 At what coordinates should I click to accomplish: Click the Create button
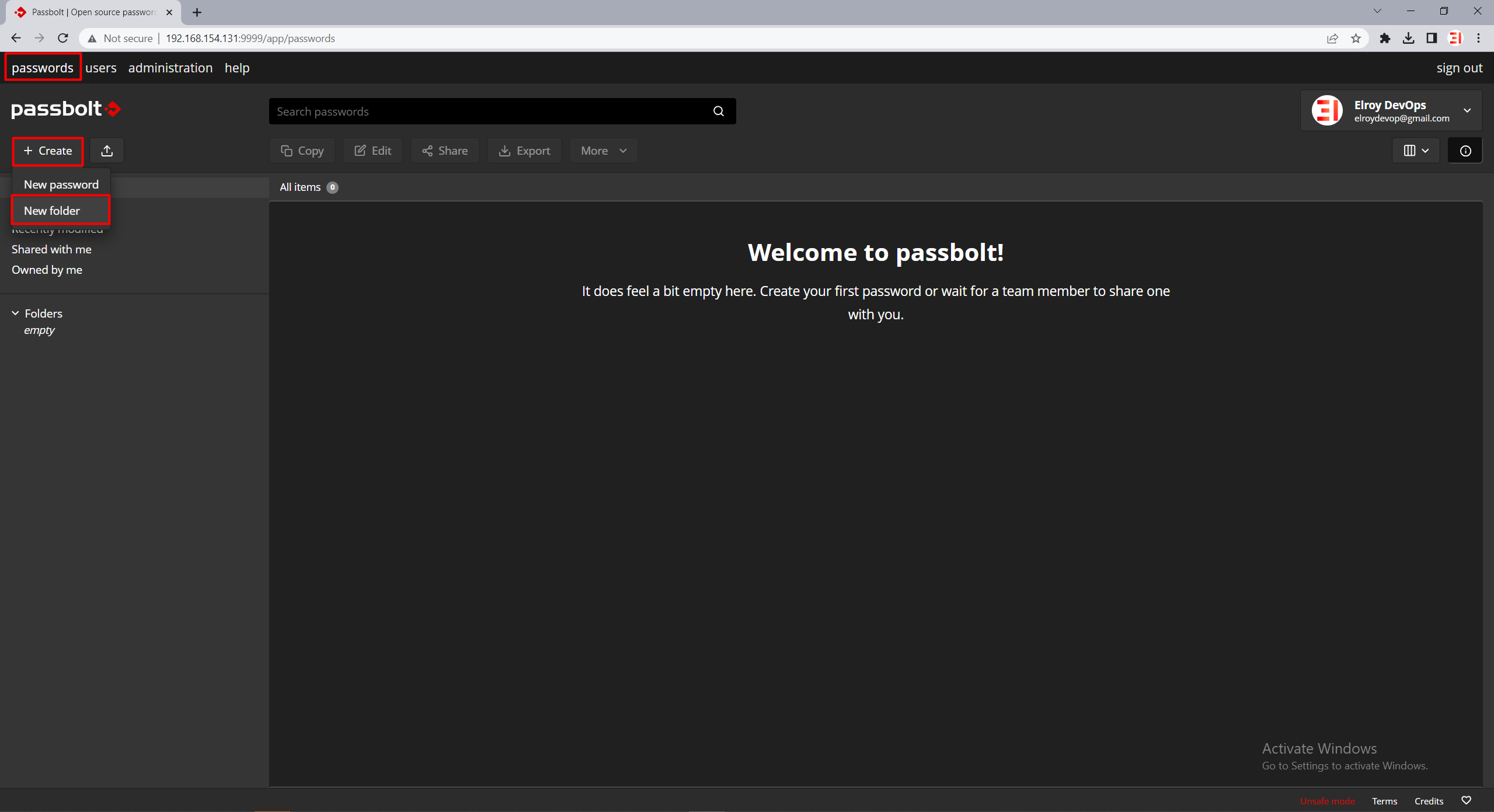(x=48, y=151)
